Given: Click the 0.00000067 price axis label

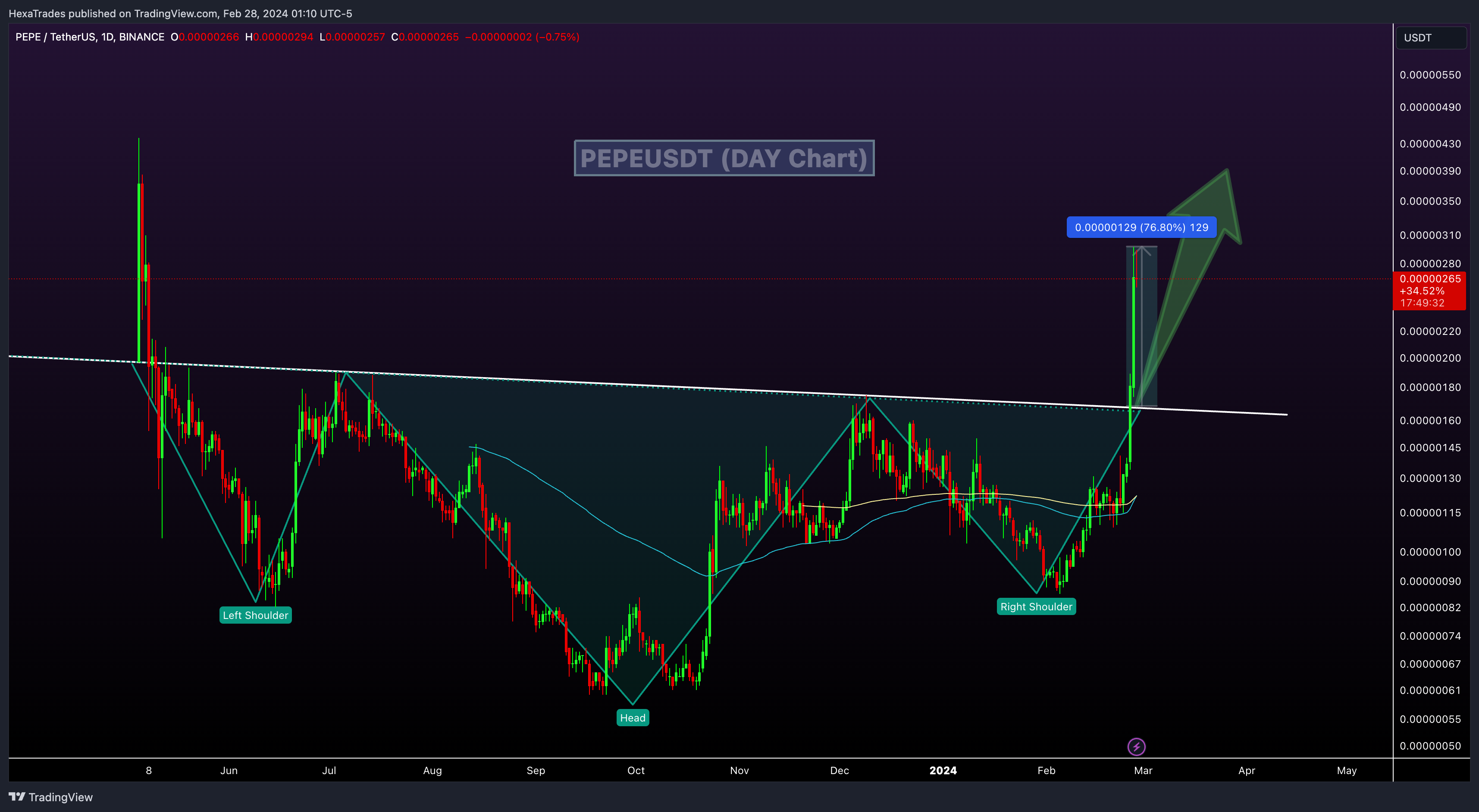Looking at the screenshot, I should pos(1430,665).
